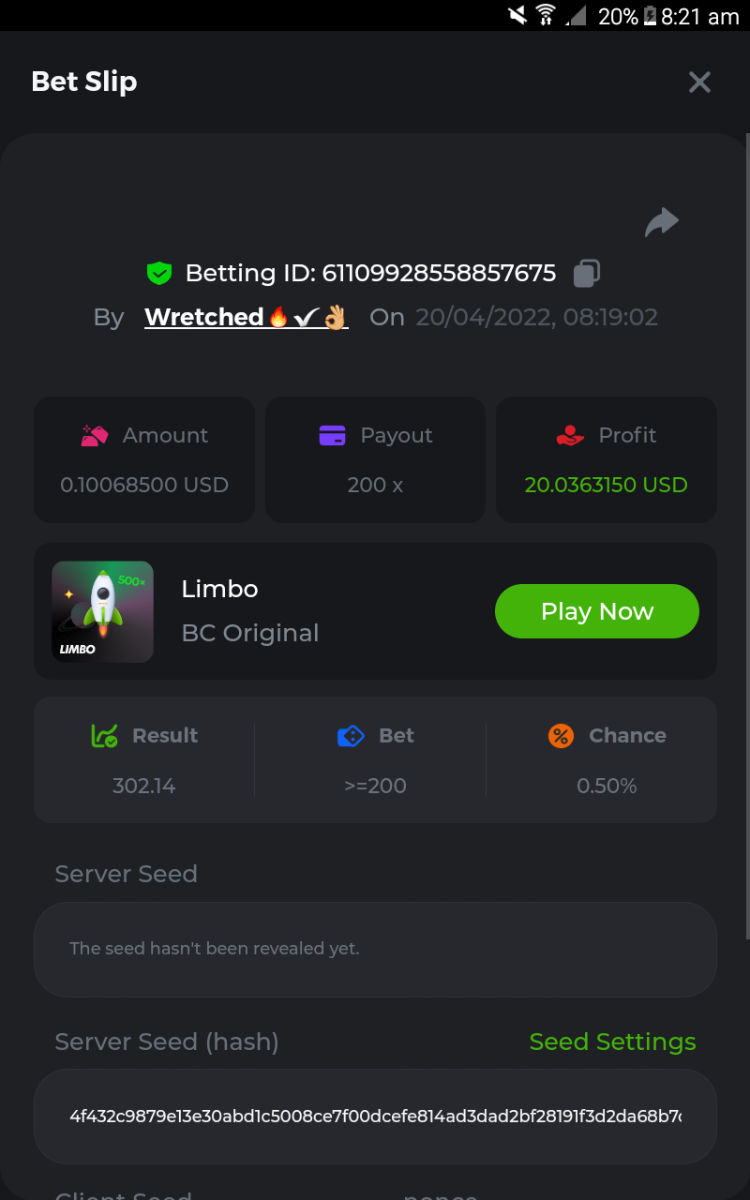Close the Bet Slip panel

click(x=700, y=82)
